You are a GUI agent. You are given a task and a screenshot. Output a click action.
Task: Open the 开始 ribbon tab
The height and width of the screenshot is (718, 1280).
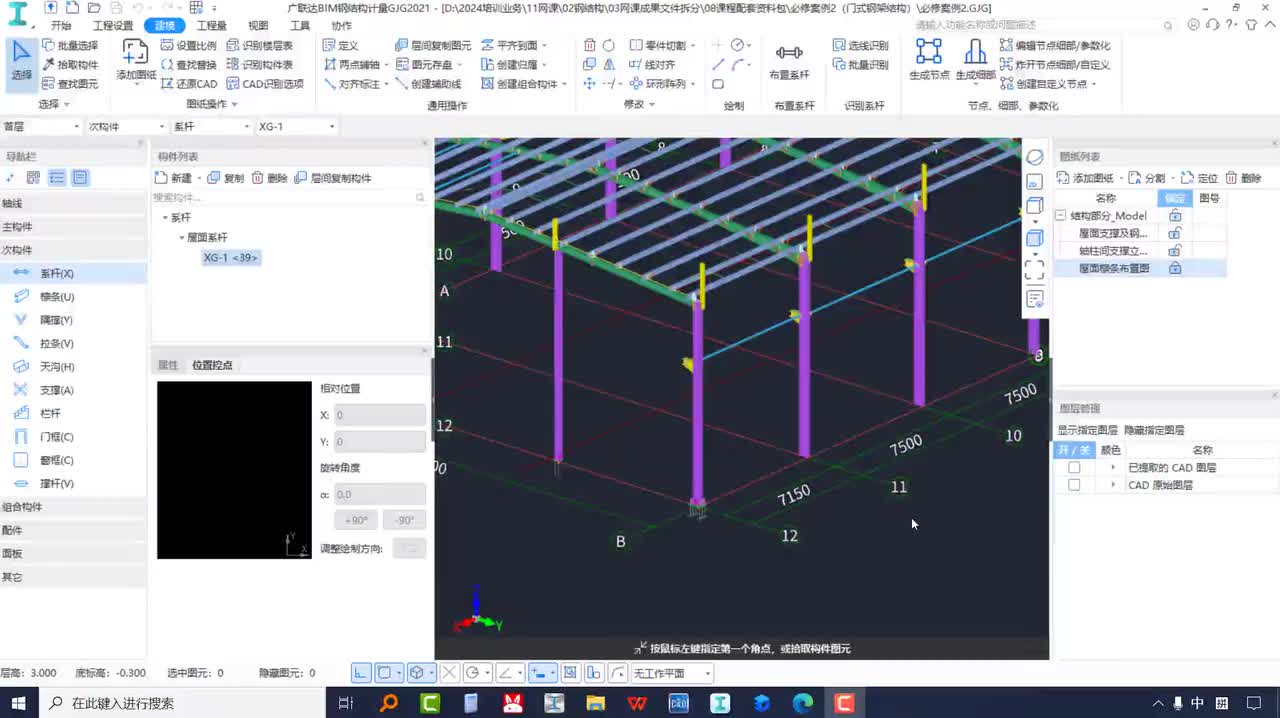coord(61,26)
